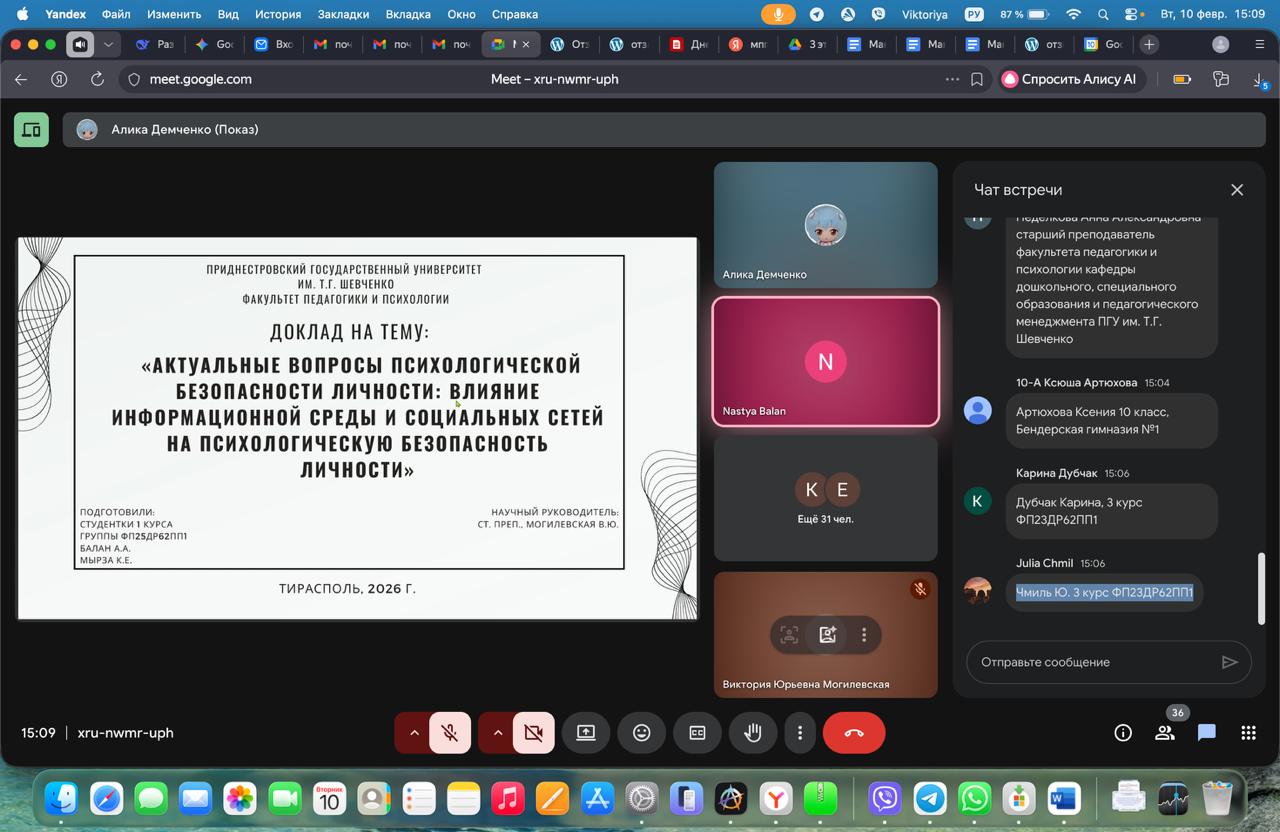Send the chat message arrow

(x=1229, y=662)
